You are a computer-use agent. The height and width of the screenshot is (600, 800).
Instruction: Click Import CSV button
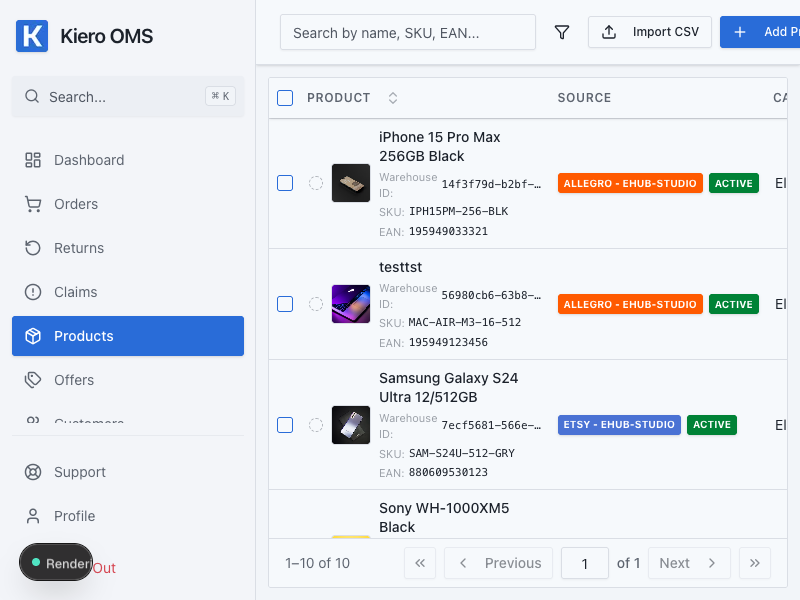(649, 32)
